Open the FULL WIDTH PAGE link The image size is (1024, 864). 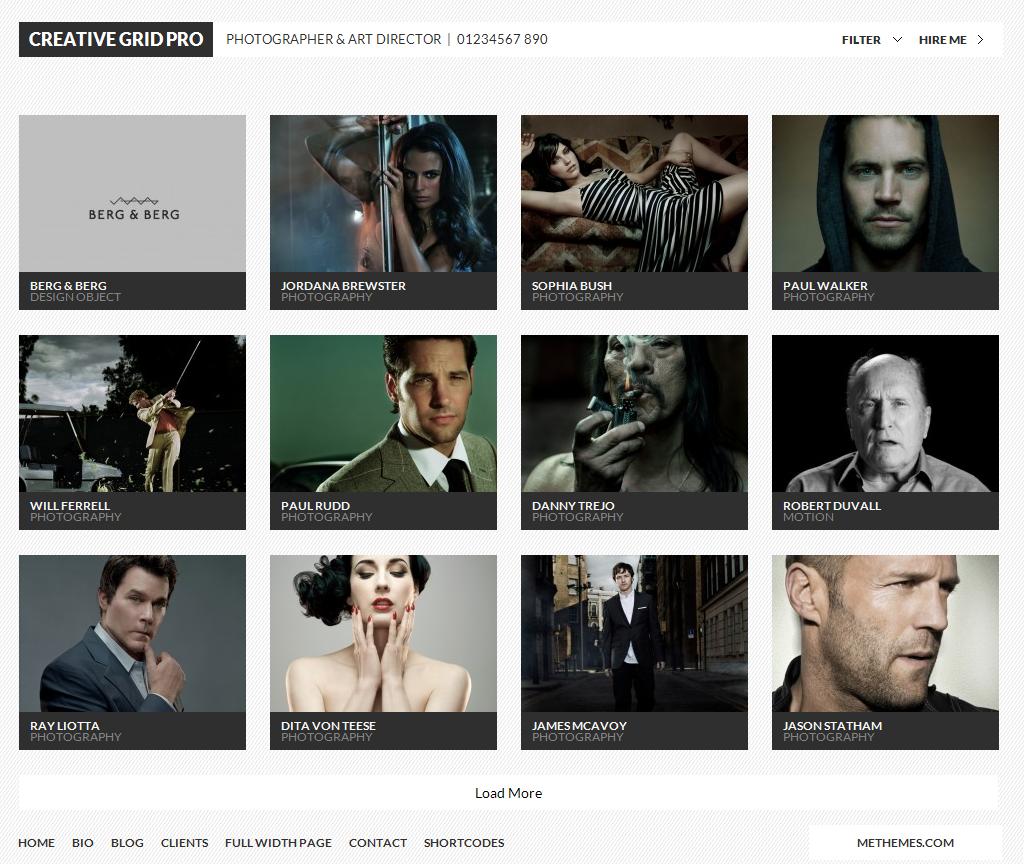pos(278,843)
